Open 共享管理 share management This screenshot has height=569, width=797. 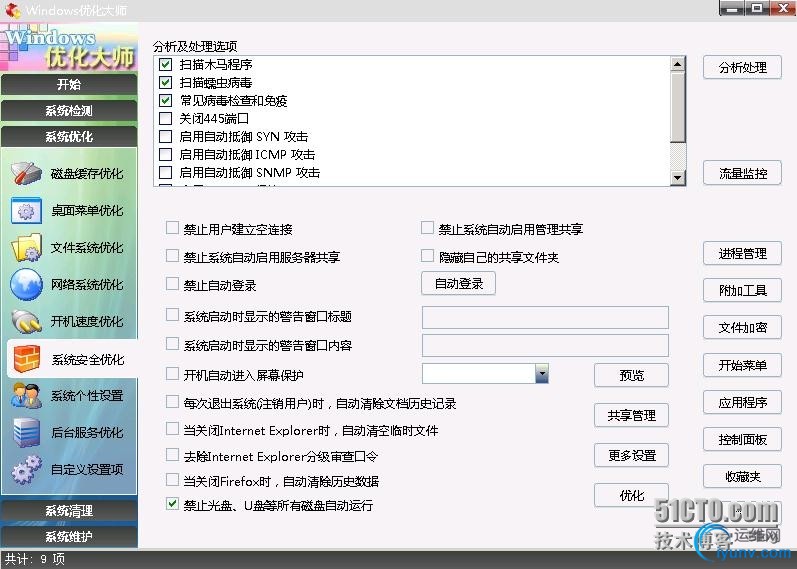[x=631, y=415]
